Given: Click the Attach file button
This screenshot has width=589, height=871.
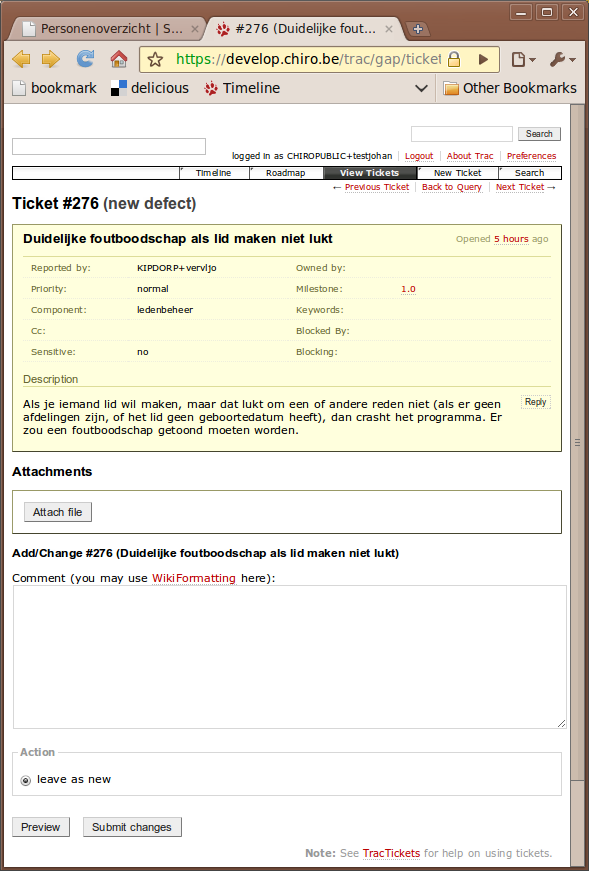Looking at the screenshot, I should 58,512.
